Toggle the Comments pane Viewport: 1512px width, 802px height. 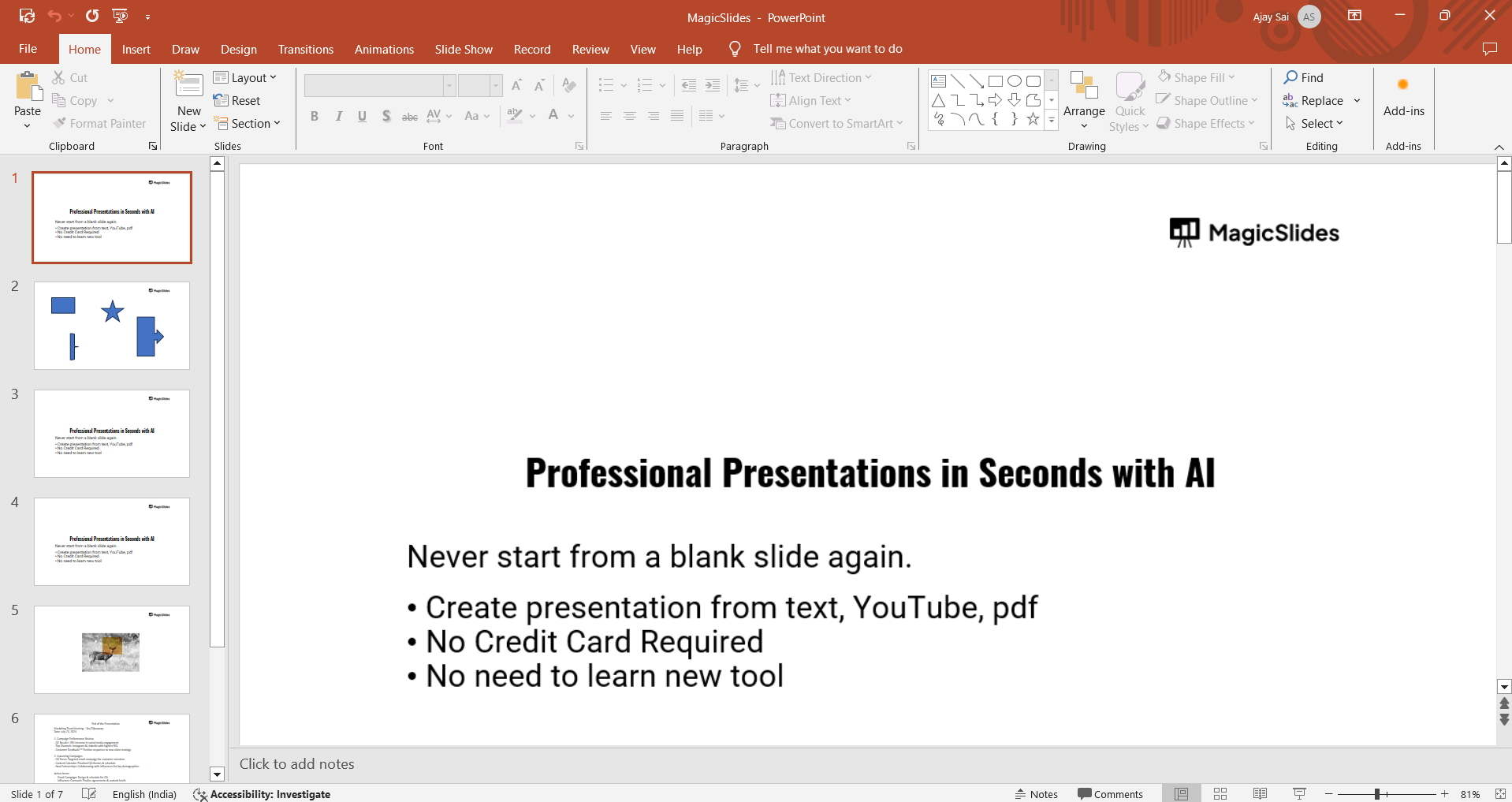tap(1110, 794)
